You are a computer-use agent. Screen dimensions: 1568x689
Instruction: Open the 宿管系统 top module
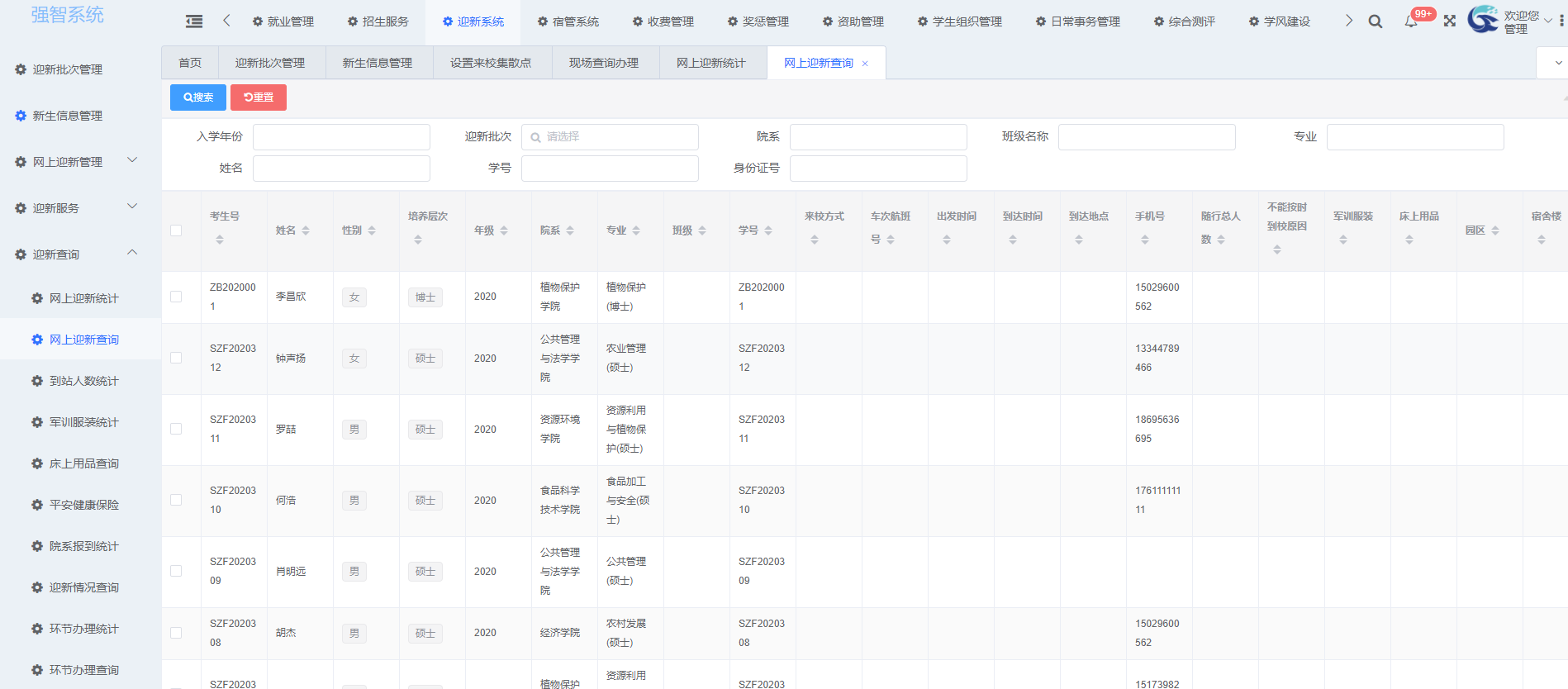(x=568, y=21)
